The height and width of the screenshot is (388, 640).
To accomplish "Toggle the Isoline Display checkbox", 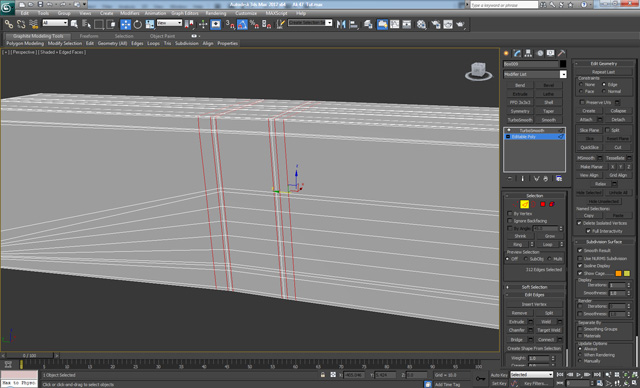I will point(580,266).
